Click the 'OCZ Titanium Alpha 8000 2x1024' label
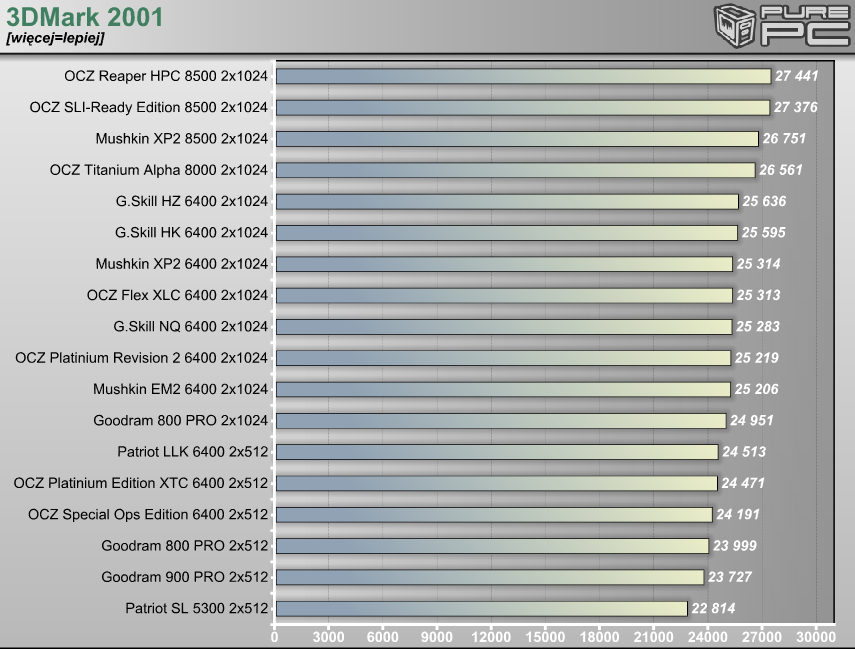Screen dimensions: 855x649 click(159, 170)
